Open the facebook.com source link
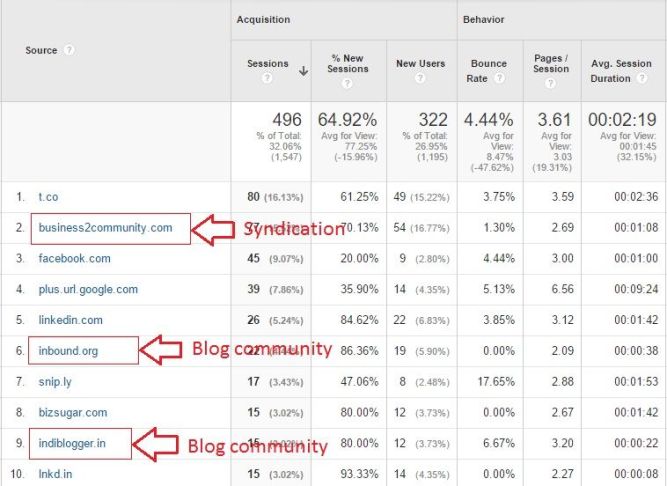667x486 pixels. (74, 259)
